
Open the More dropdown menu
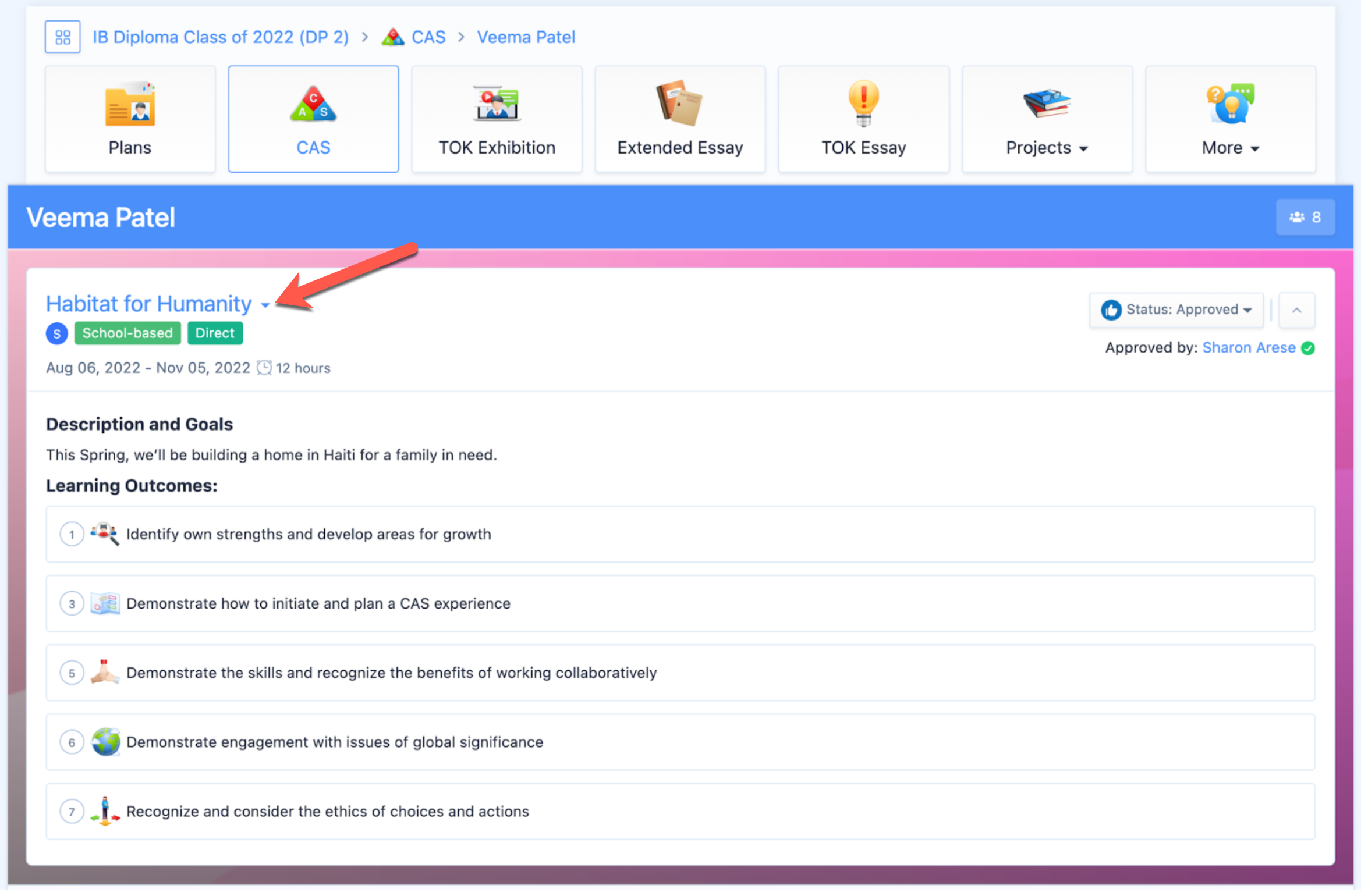coord(1231,119)
